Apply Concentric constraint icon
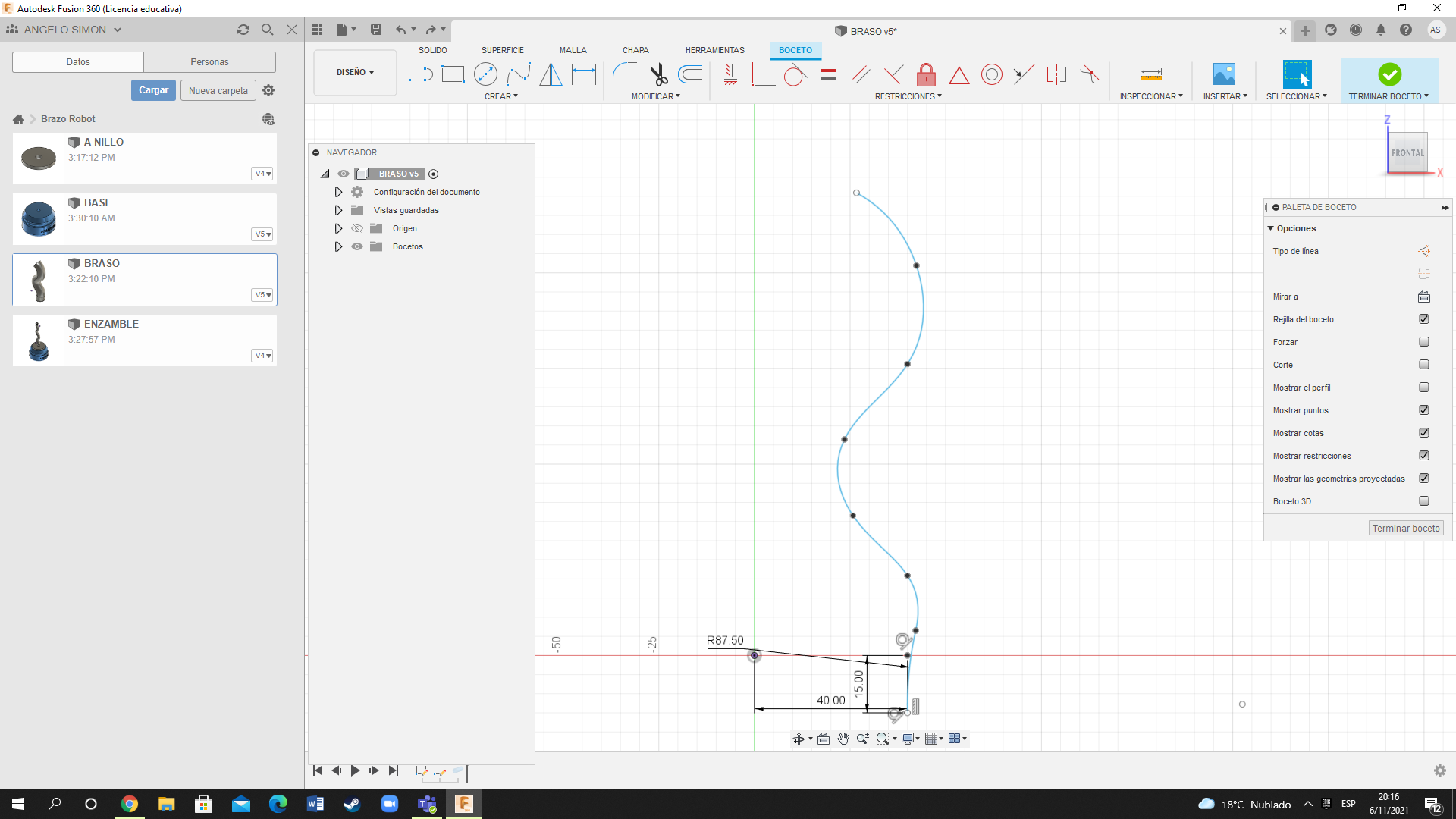Viewport: 1456px width, 819px height. [991, 74]
